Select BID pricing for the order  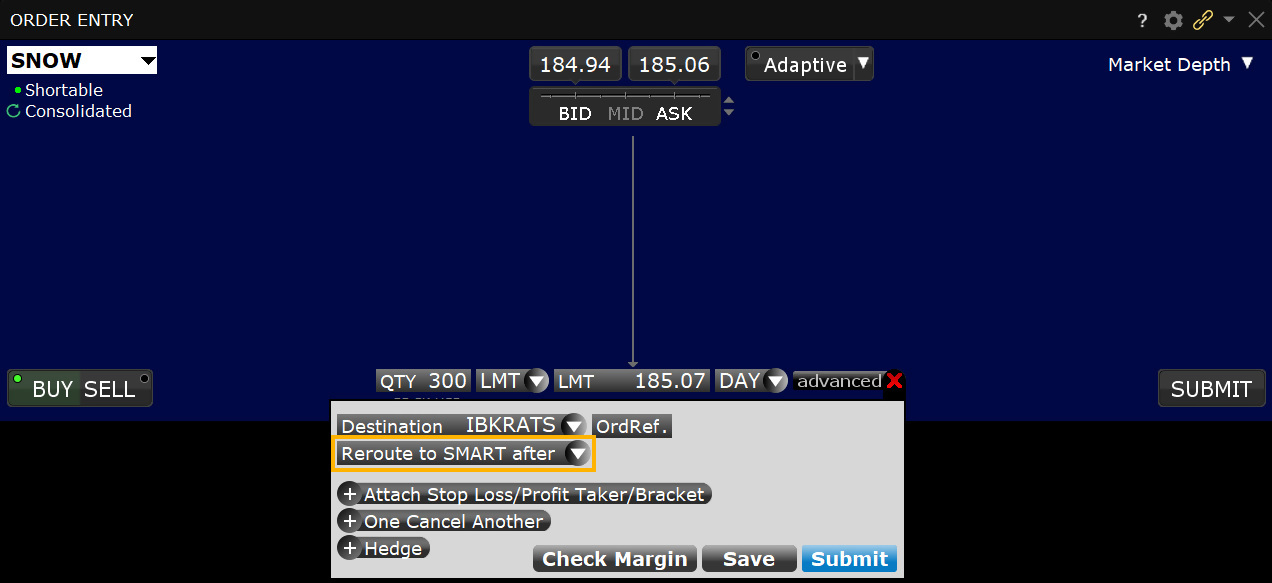[575, 113]
